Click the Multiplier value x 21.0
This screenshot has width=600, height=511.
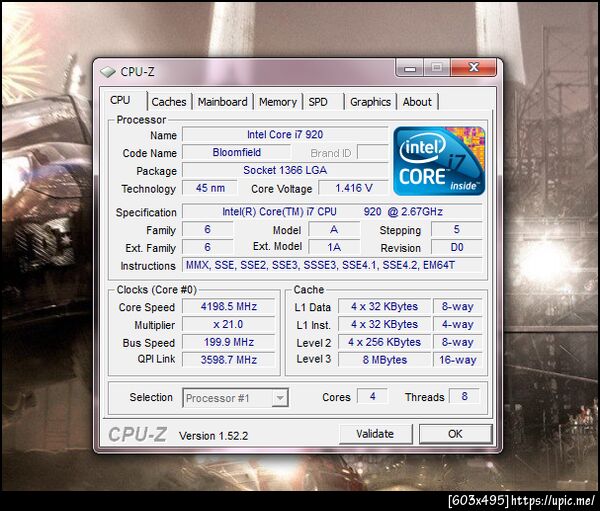229,325
